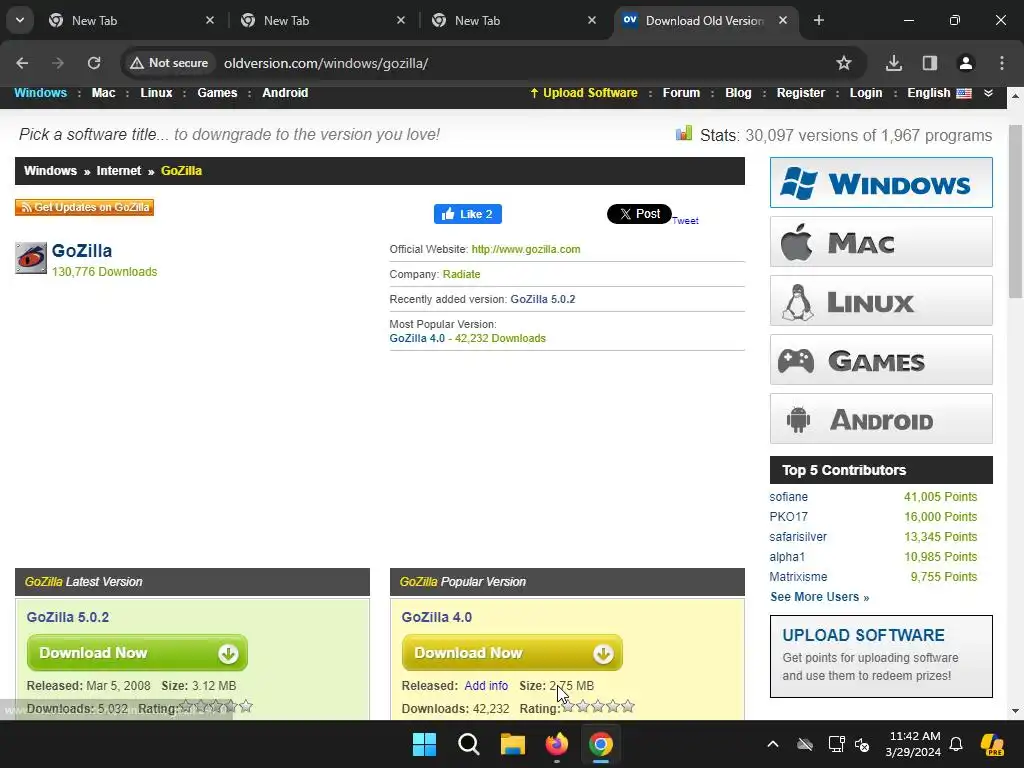Screen dimensions: 1024x768
Task: Open the Linux nav menu item
Action: pos(156,93)
